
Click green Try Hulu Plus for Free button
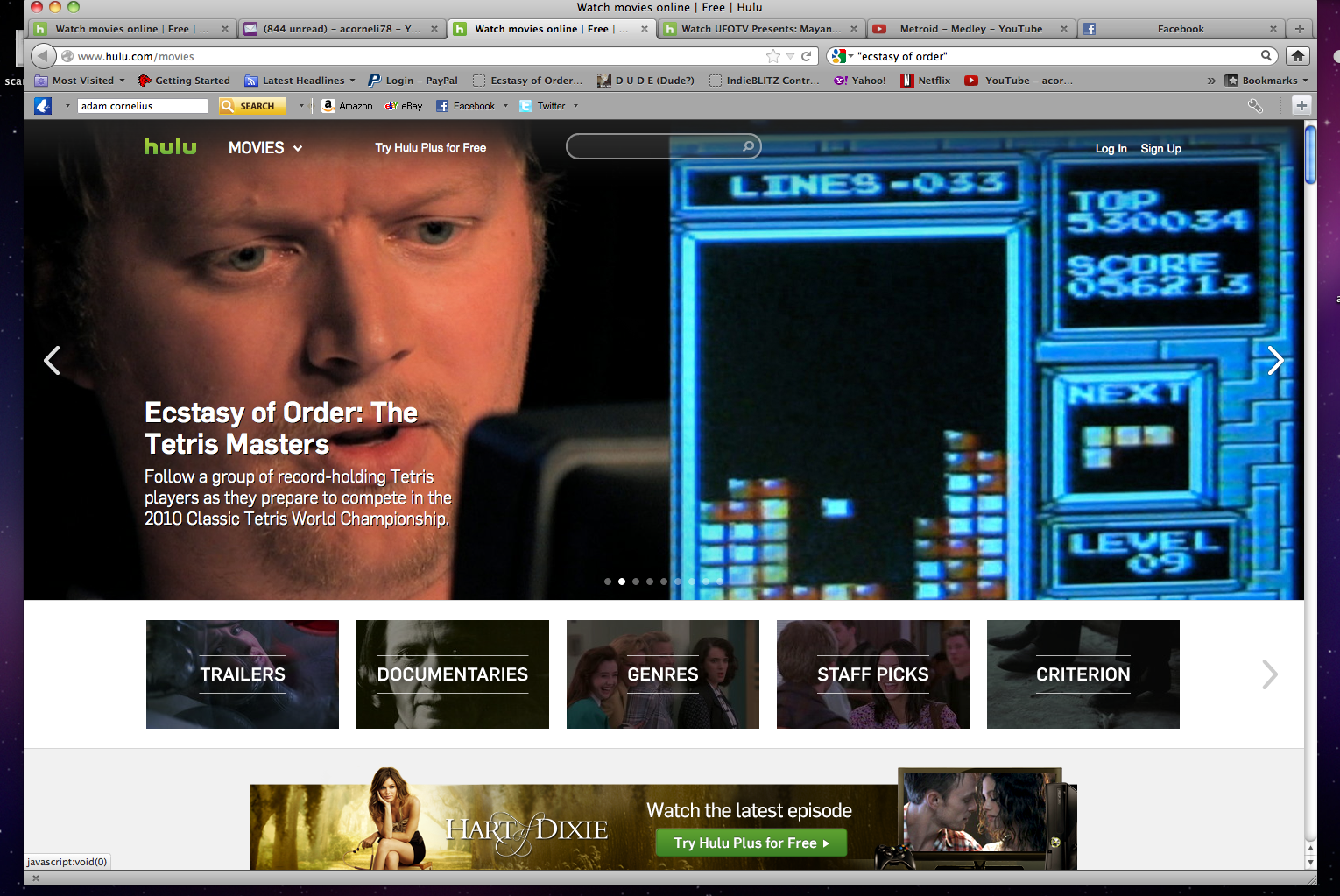pyautogui.click(x=751, y=843)
